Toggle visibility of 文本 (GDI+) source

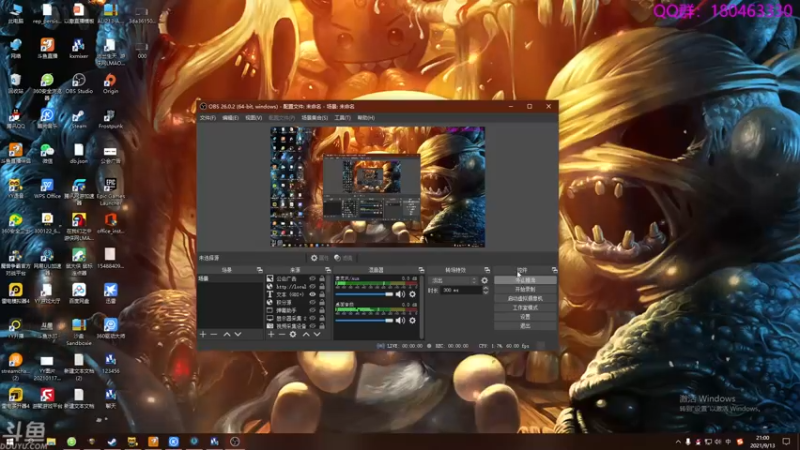point(312,294)
